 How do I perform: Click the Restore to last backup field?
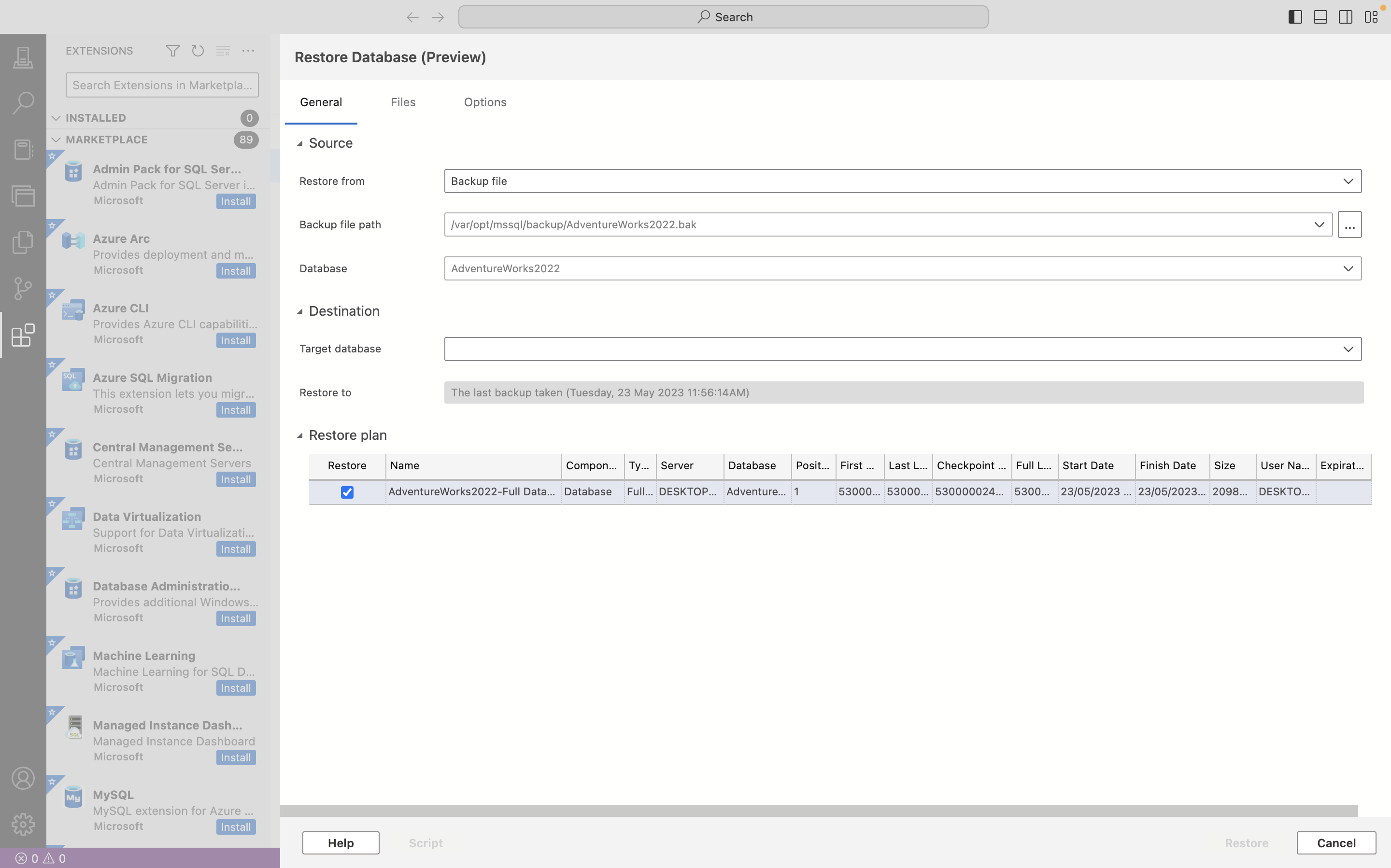coord(903,392)
